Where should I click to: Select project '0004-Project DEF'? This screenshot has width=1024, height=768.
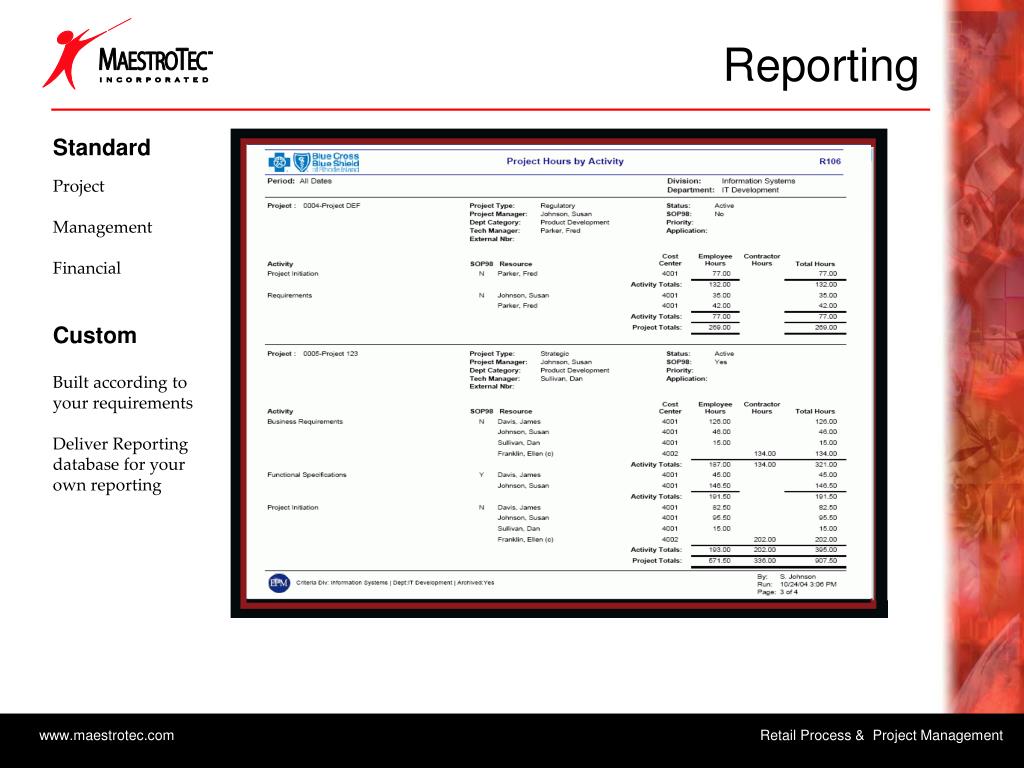(x=331, y=206)
